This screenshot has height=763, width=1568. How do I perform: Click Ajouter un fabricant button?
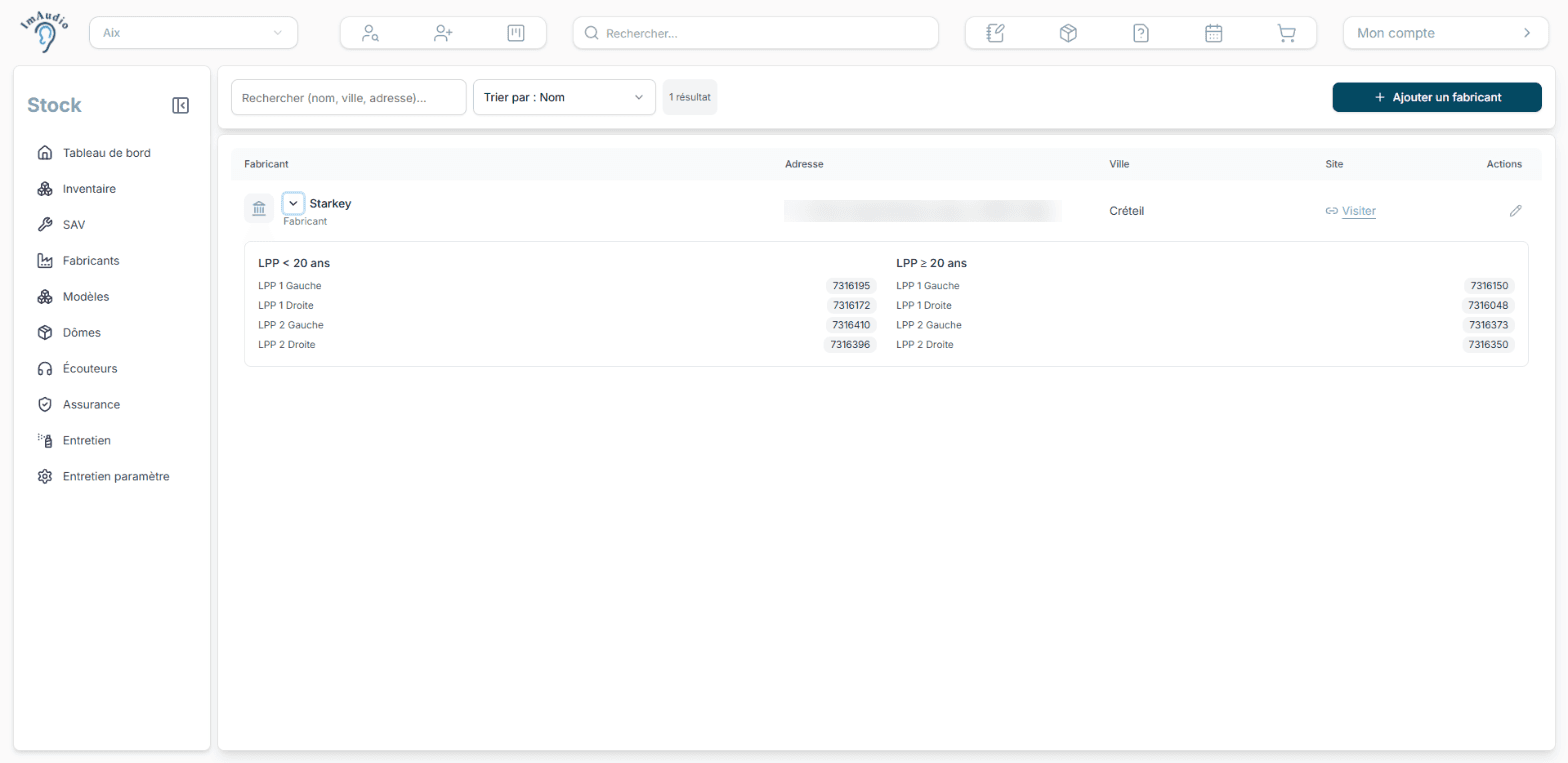pos(1437,97)
